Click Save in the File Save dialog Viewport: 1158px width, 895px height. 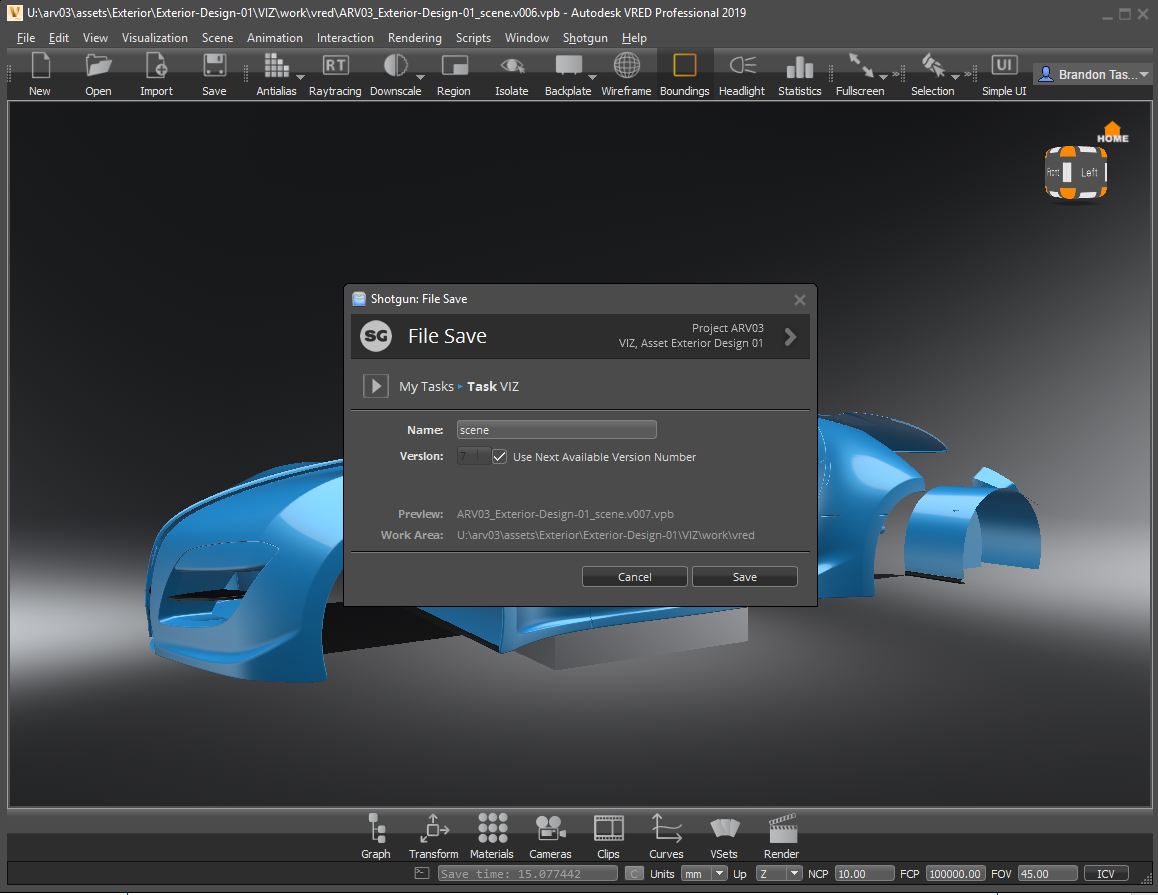(744, 576)
